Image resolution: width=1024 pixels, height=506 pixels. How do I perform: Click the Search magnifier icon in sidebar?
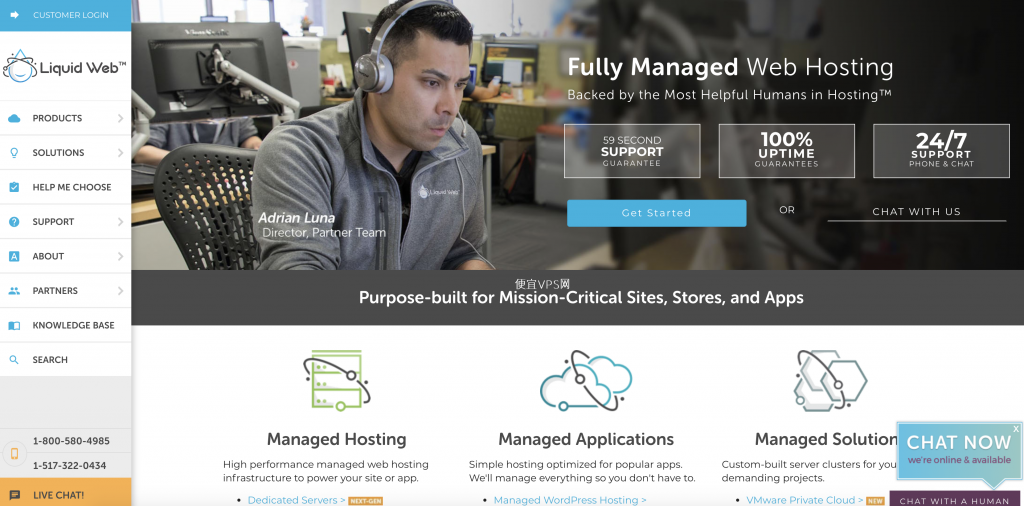[14, 360]
